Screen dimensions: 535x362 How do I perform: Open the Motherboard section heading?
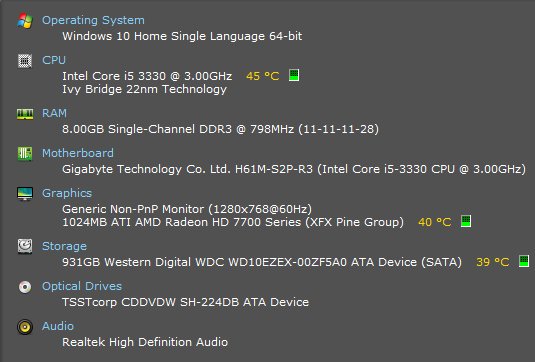click(x=78, y=153)
